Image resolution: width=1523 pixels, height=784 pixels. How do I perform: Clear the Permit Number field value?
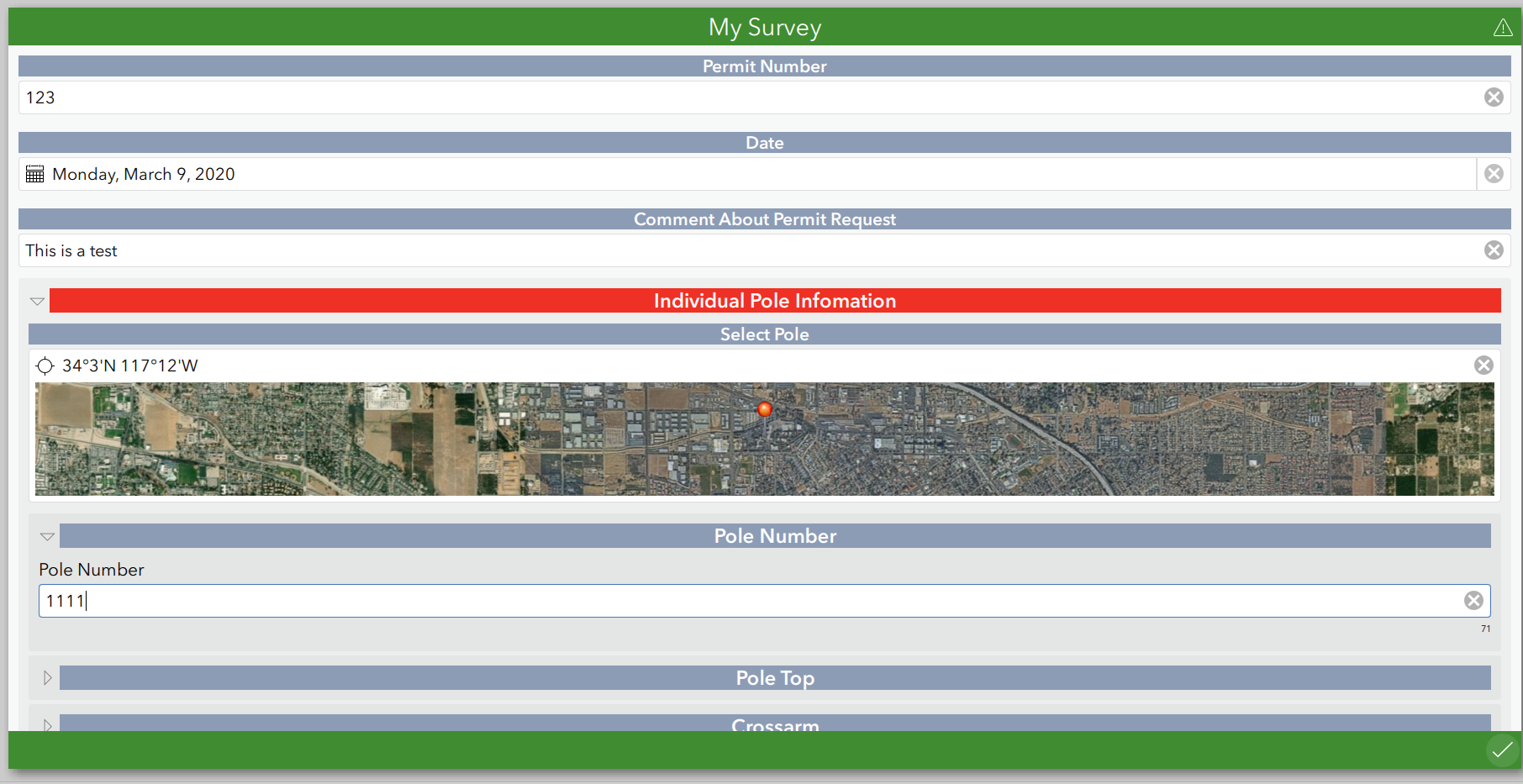click(x=1494, y=97)
